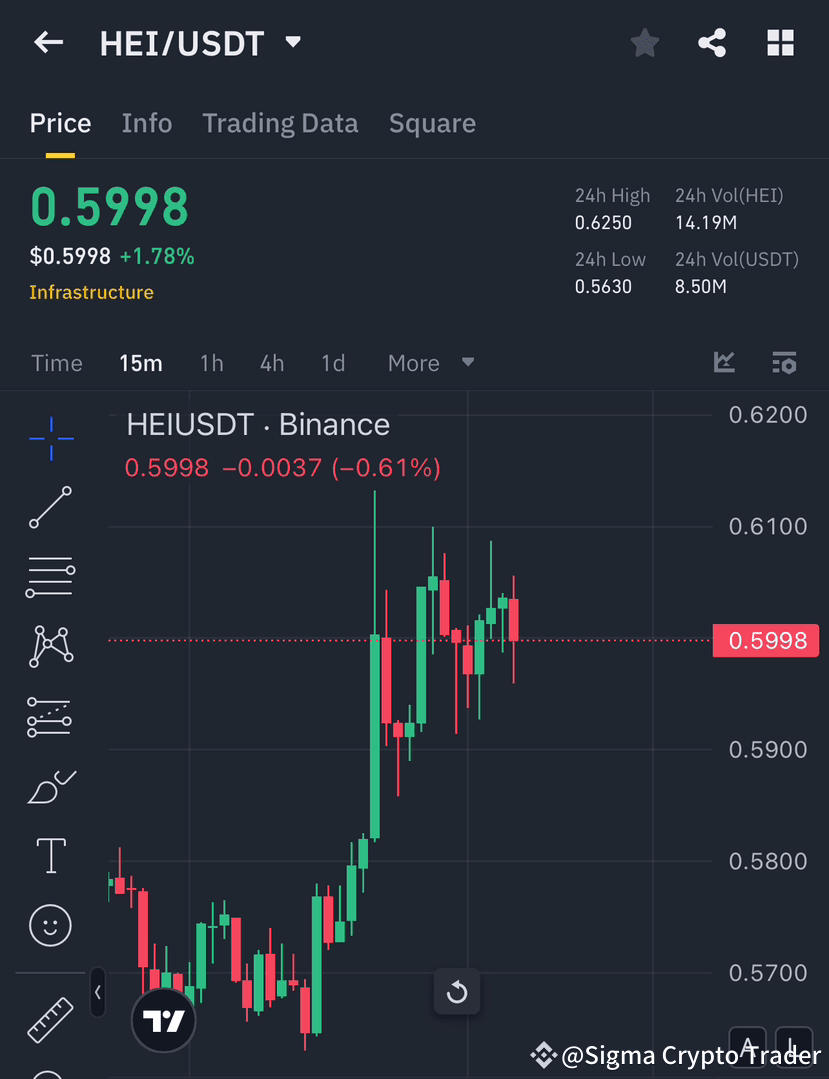The width and height of the screenshot is (829, 1079).
Task: Select the emoji sticker tool
Action: 50,925
